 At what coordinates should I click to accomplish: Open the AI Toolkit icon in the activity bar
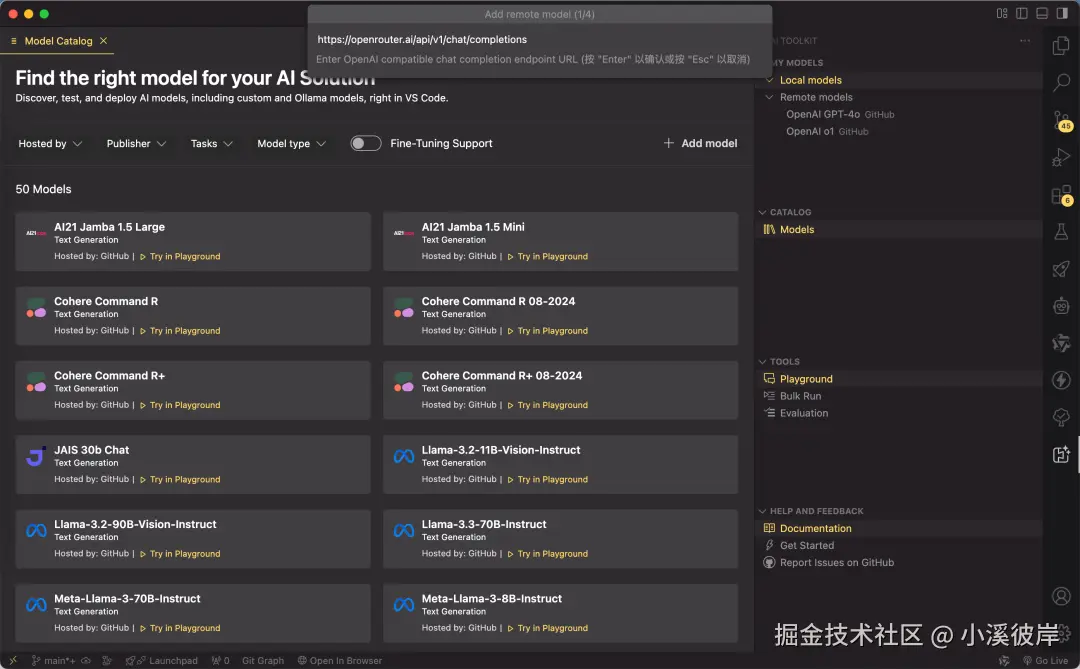(1061, 454)
